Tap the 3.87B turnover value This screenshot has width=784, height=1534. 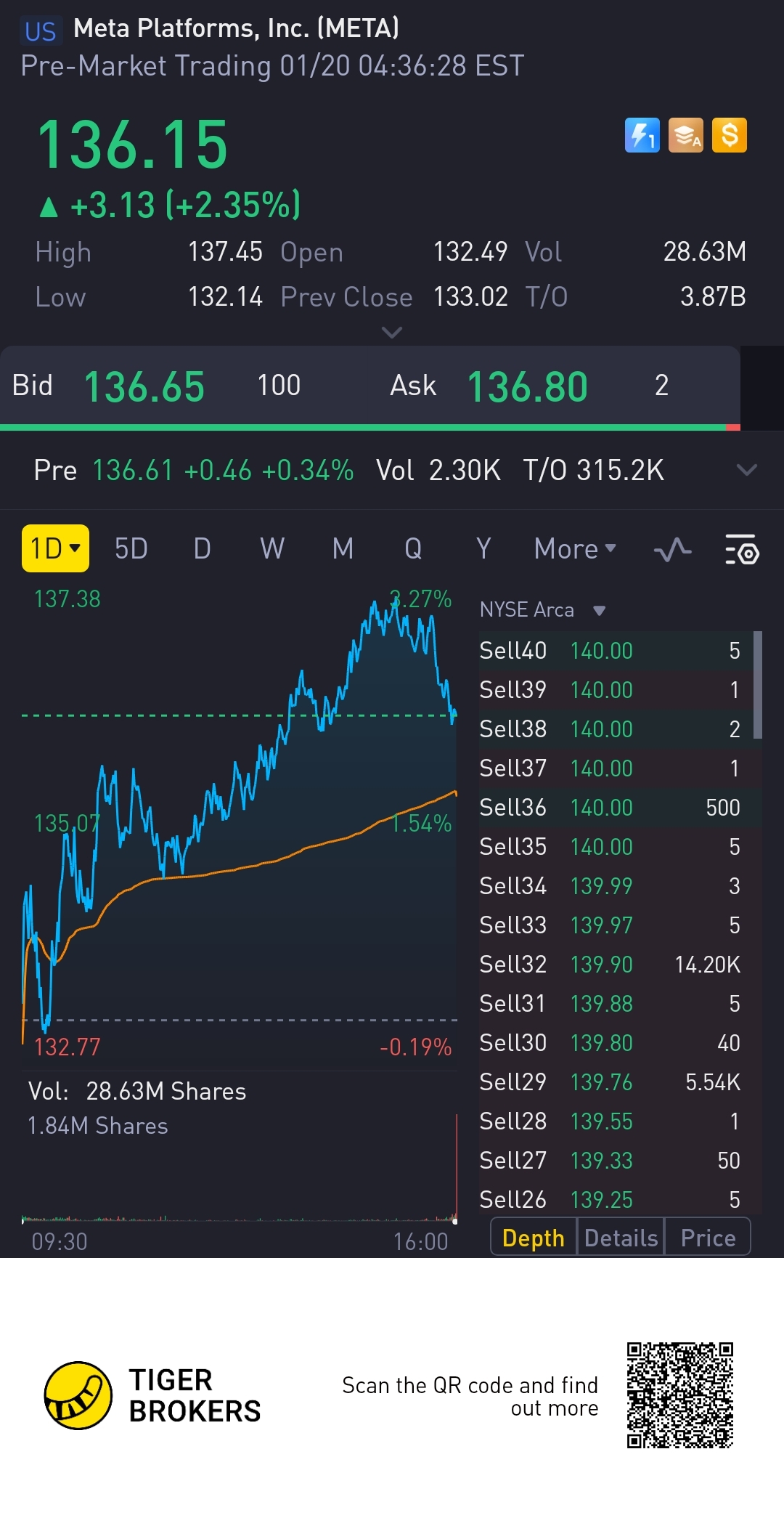(714, 297)
